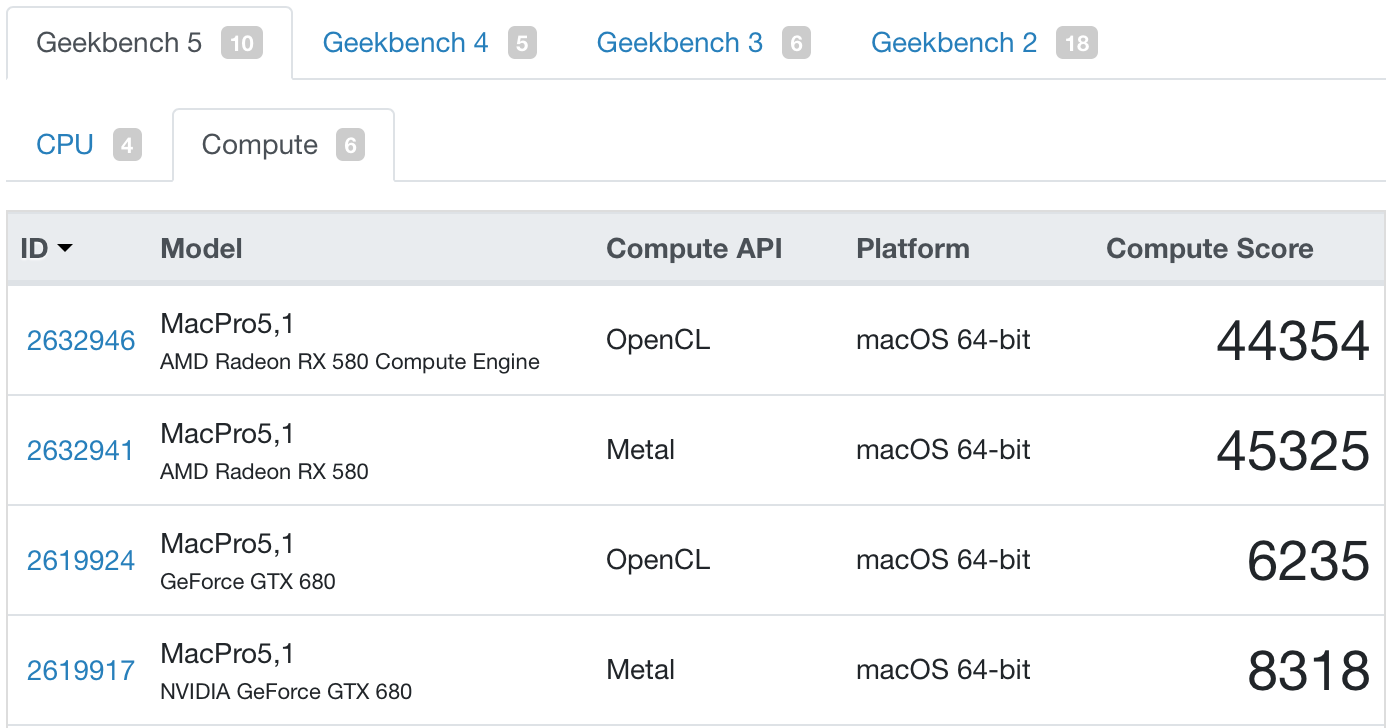Switch to the Geekbench 2 tab

(x=984, y=43)
